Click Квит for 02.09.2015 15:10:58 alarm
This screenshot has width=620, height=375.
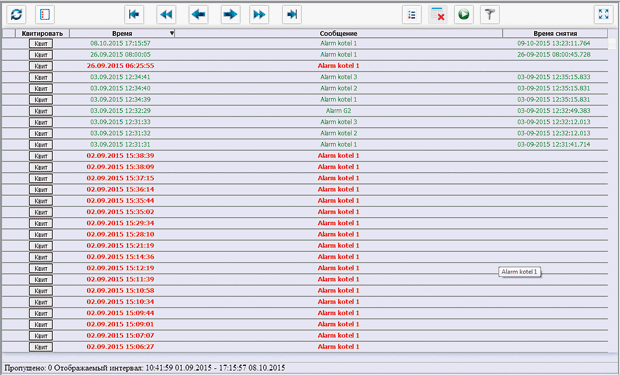click(x=41, y=291)
